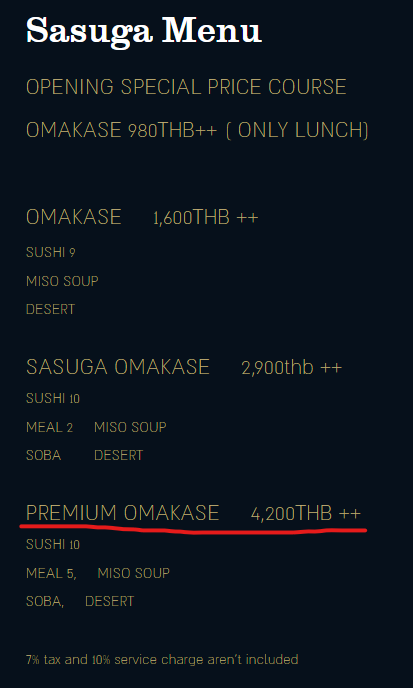Click the Meal 2 item
Viewport: 413px width, 688px height.
(50, 427)
